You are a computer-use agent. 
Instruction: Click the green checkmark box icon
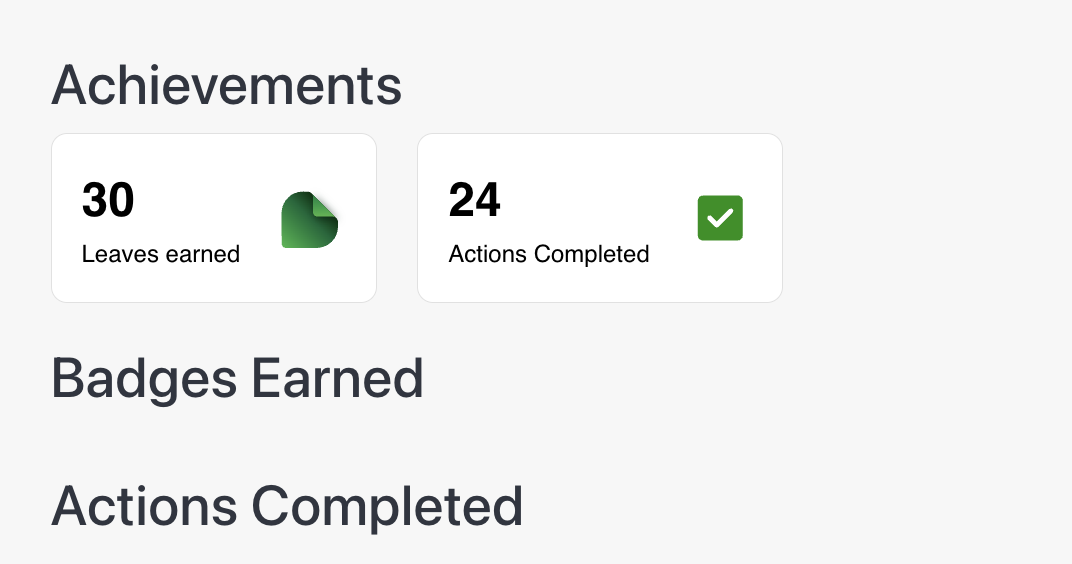click(x=720, y=218)
